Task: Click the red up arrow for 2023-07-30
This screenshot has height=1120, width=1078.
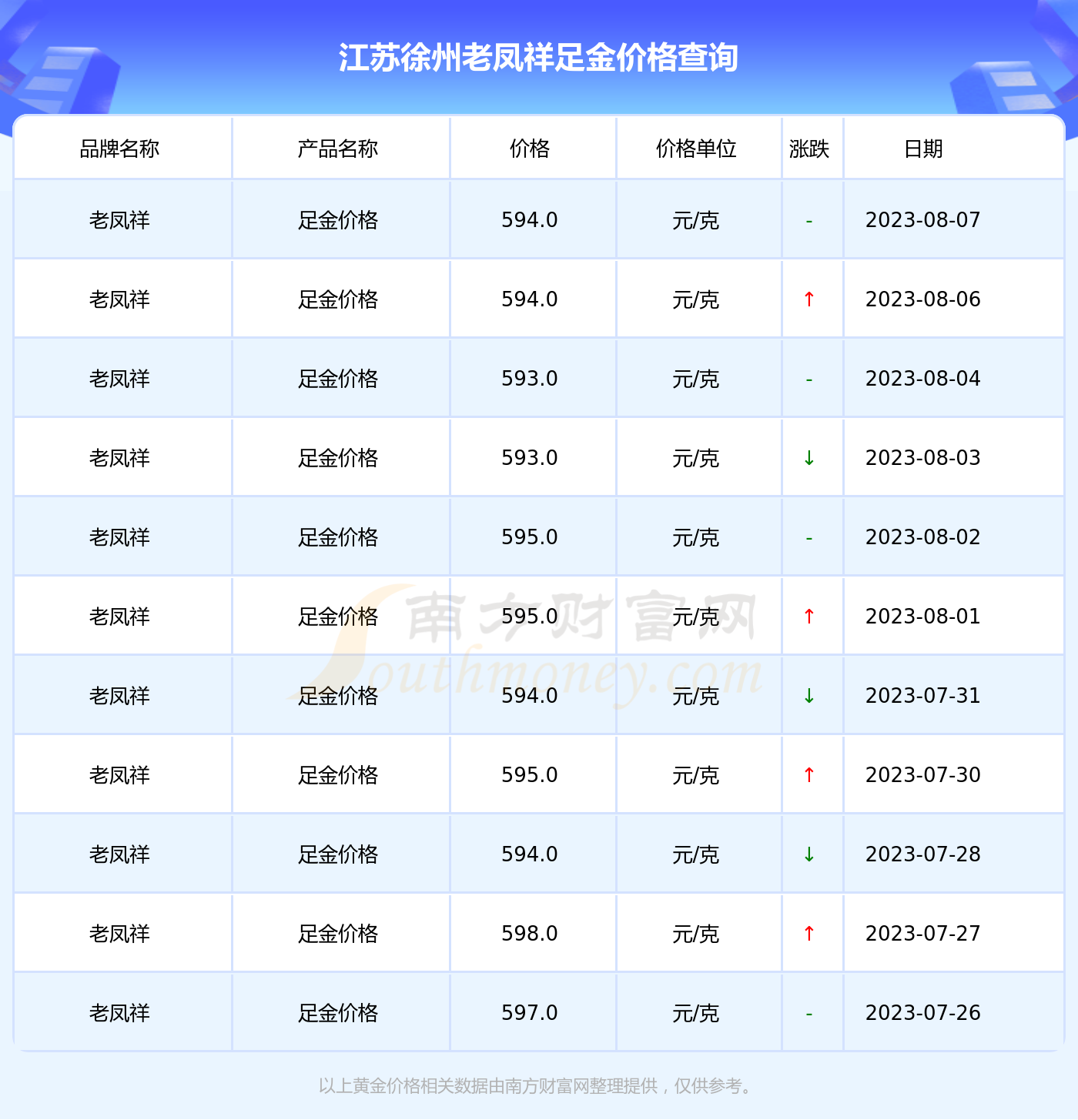Action: [x=809, y=775]
